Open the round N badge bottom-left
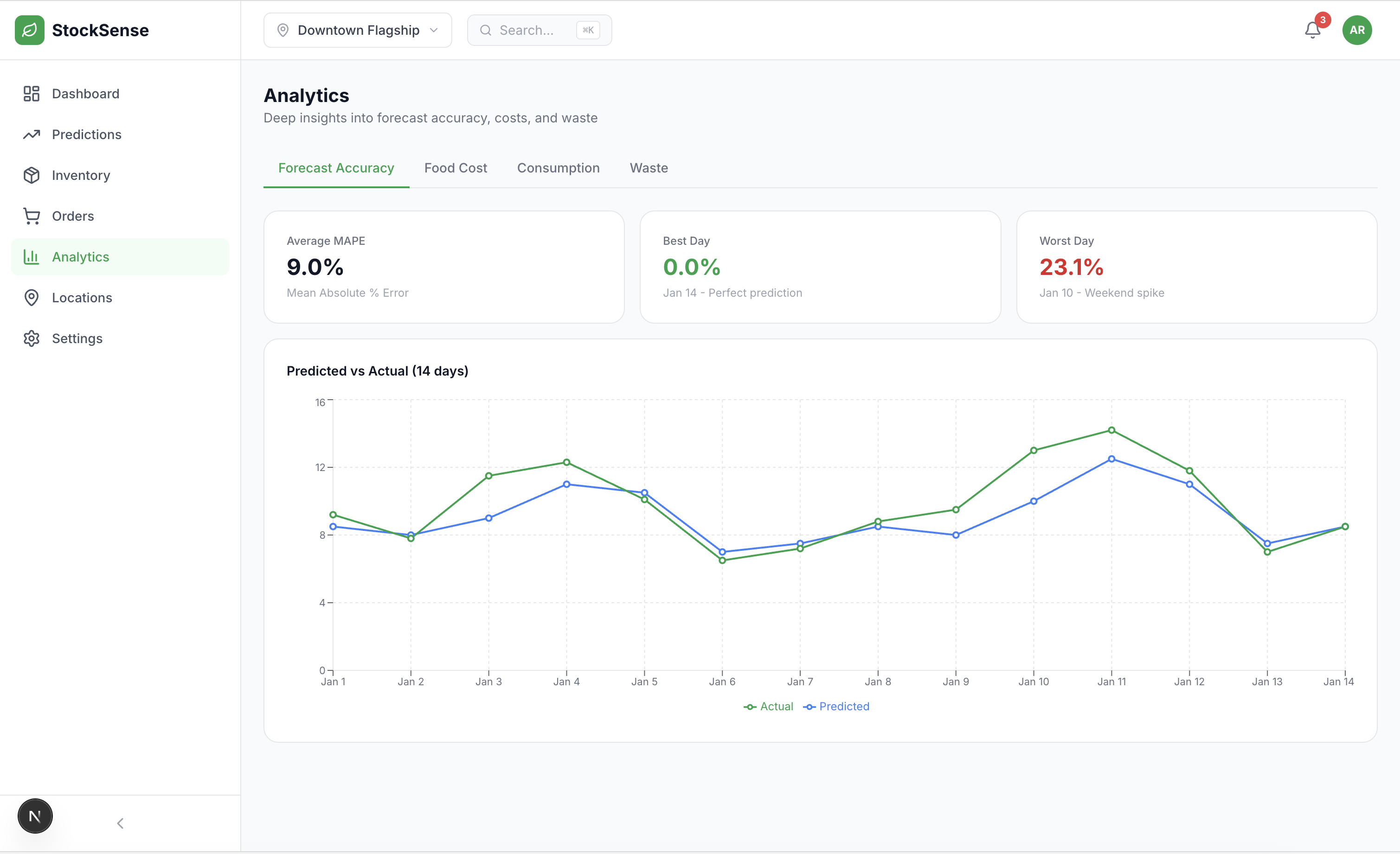This screenshot has height=854, width=1400. click(35, 816)
